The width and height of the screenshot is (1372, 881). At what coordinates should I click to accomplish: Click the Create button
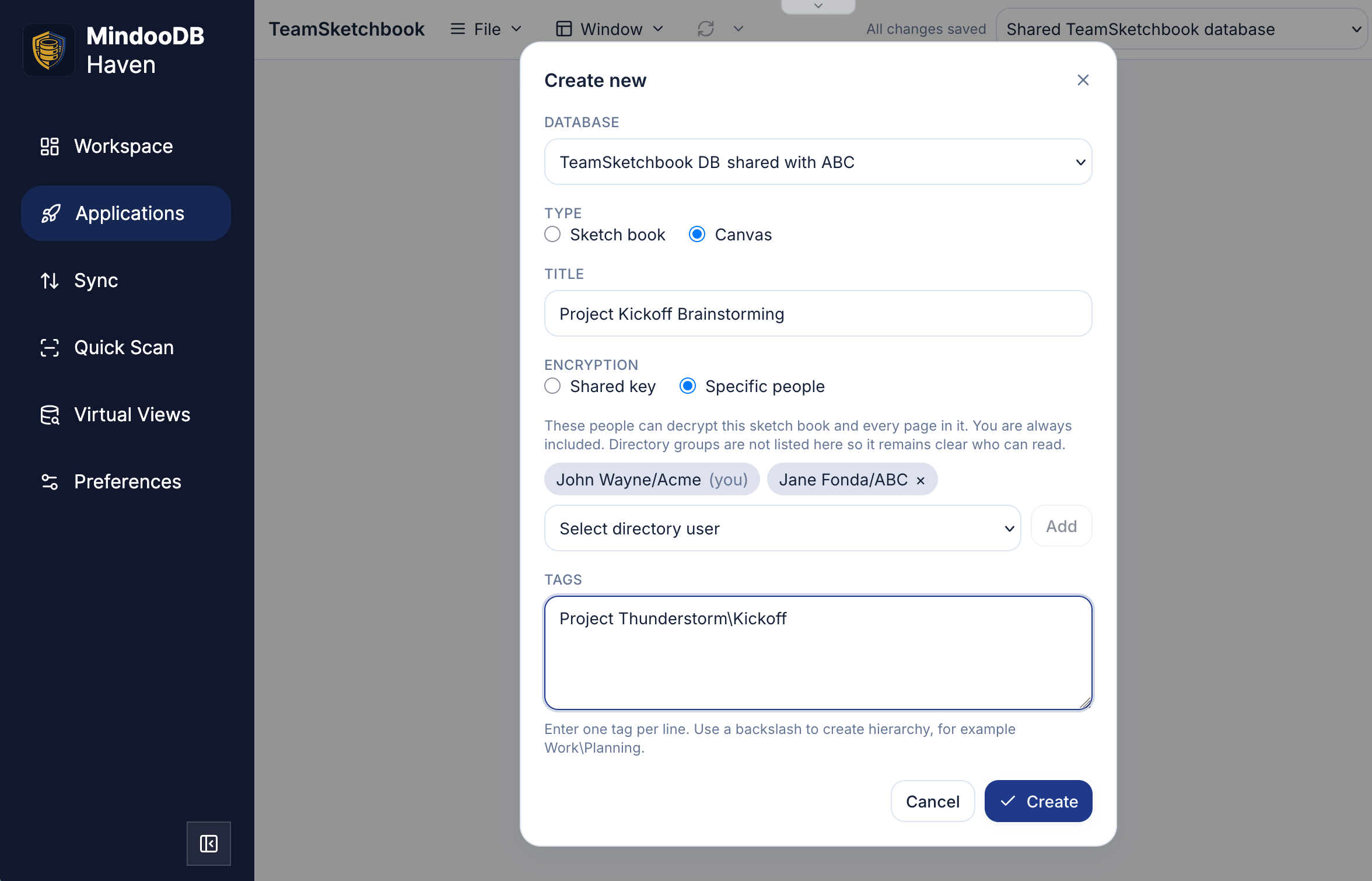(x=1038, y=802)
